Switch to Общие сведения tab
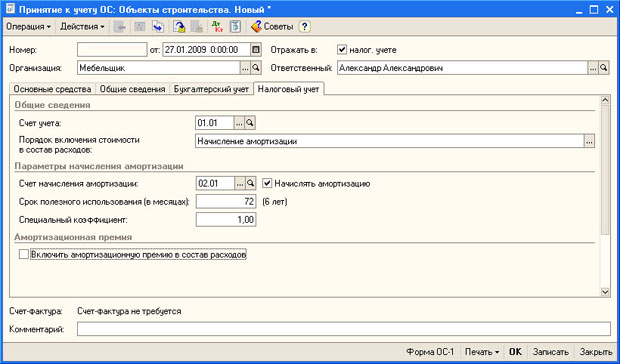The width and height of the screenshot is (620, 364). pyautogui.click(x=132, y=89)
